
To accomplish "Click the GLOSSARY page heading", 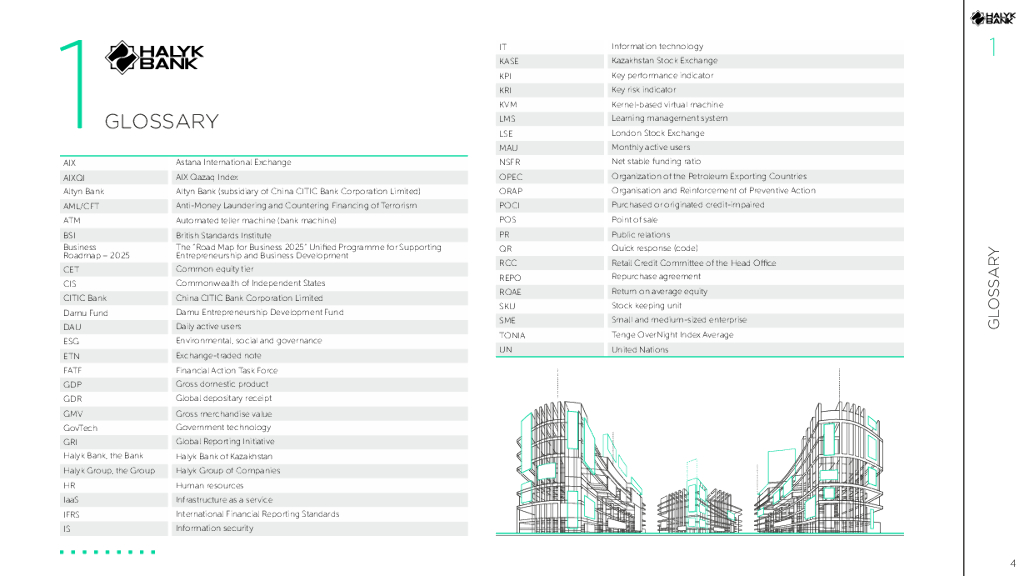I will pos(161,121).
